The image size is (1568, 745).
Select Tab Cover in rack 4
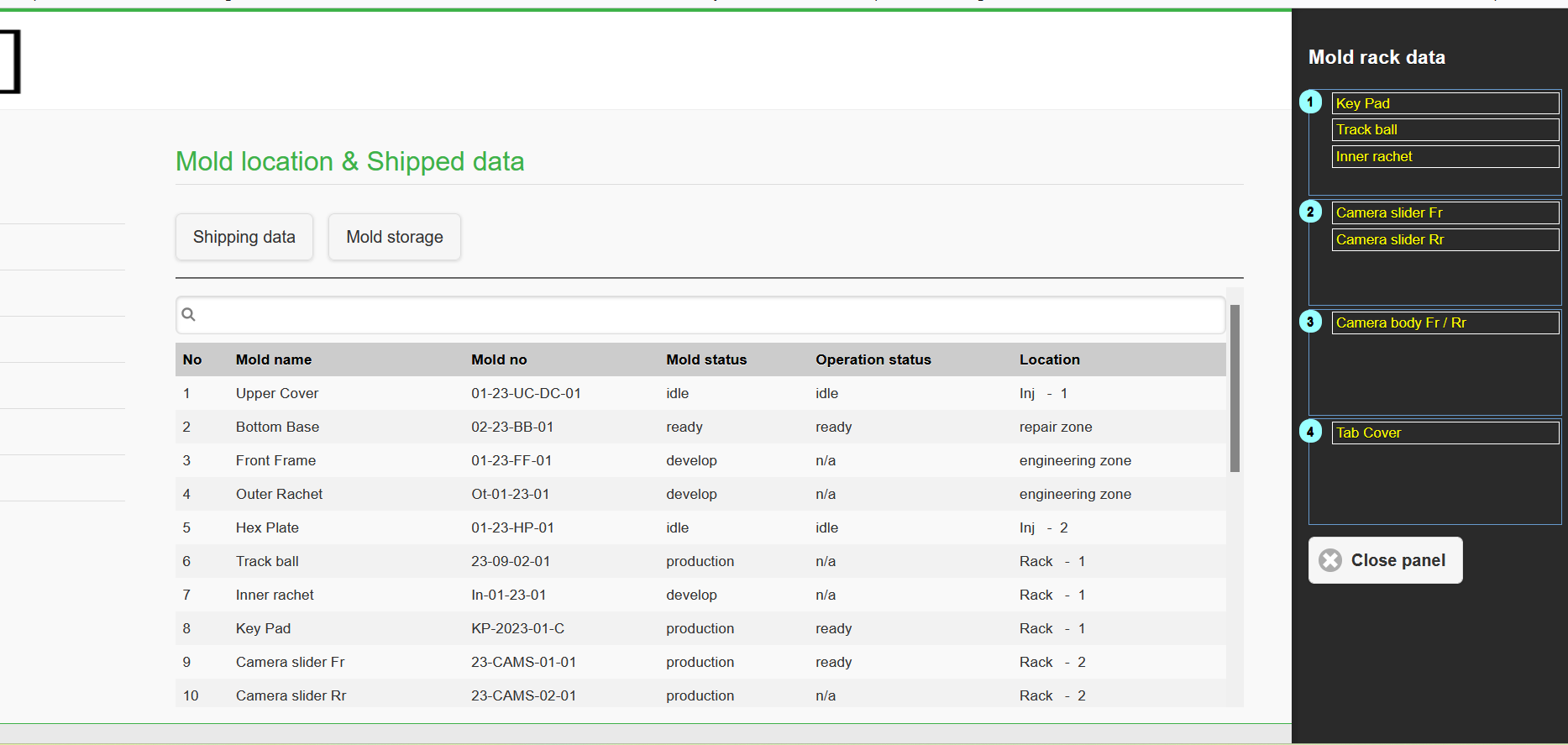click(x=1445, y=433)
